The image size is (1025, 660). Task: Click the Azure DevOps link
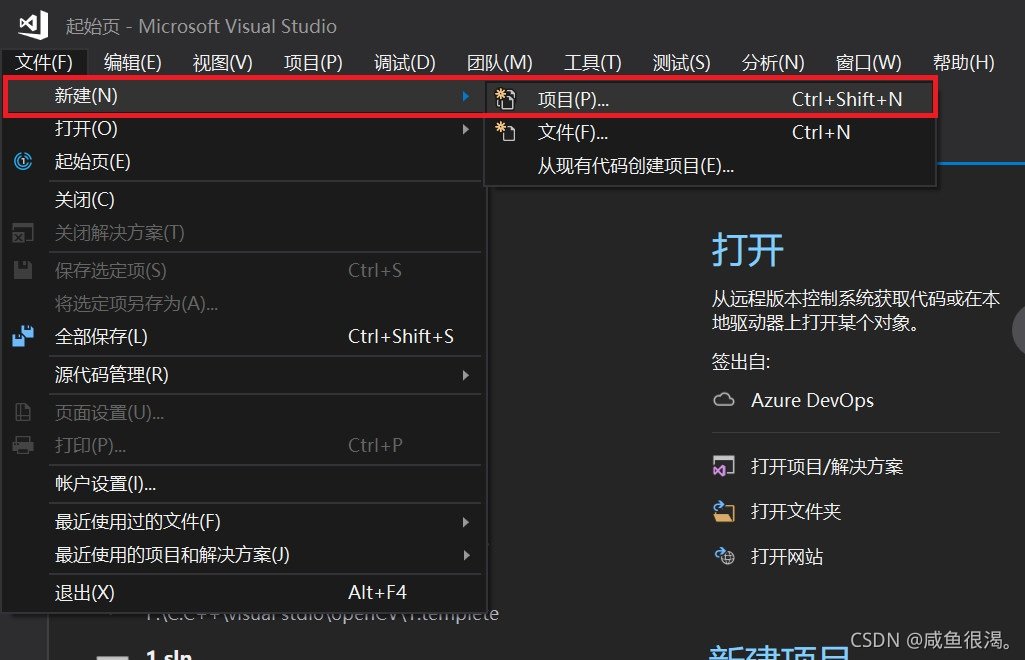pos(813,400)
